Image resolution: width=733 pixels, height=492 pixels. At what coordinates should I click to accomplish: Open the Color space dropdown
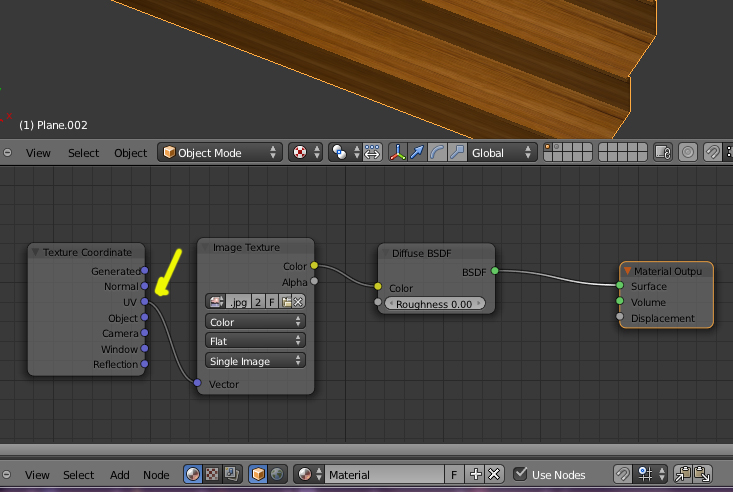tap(255, 322)
